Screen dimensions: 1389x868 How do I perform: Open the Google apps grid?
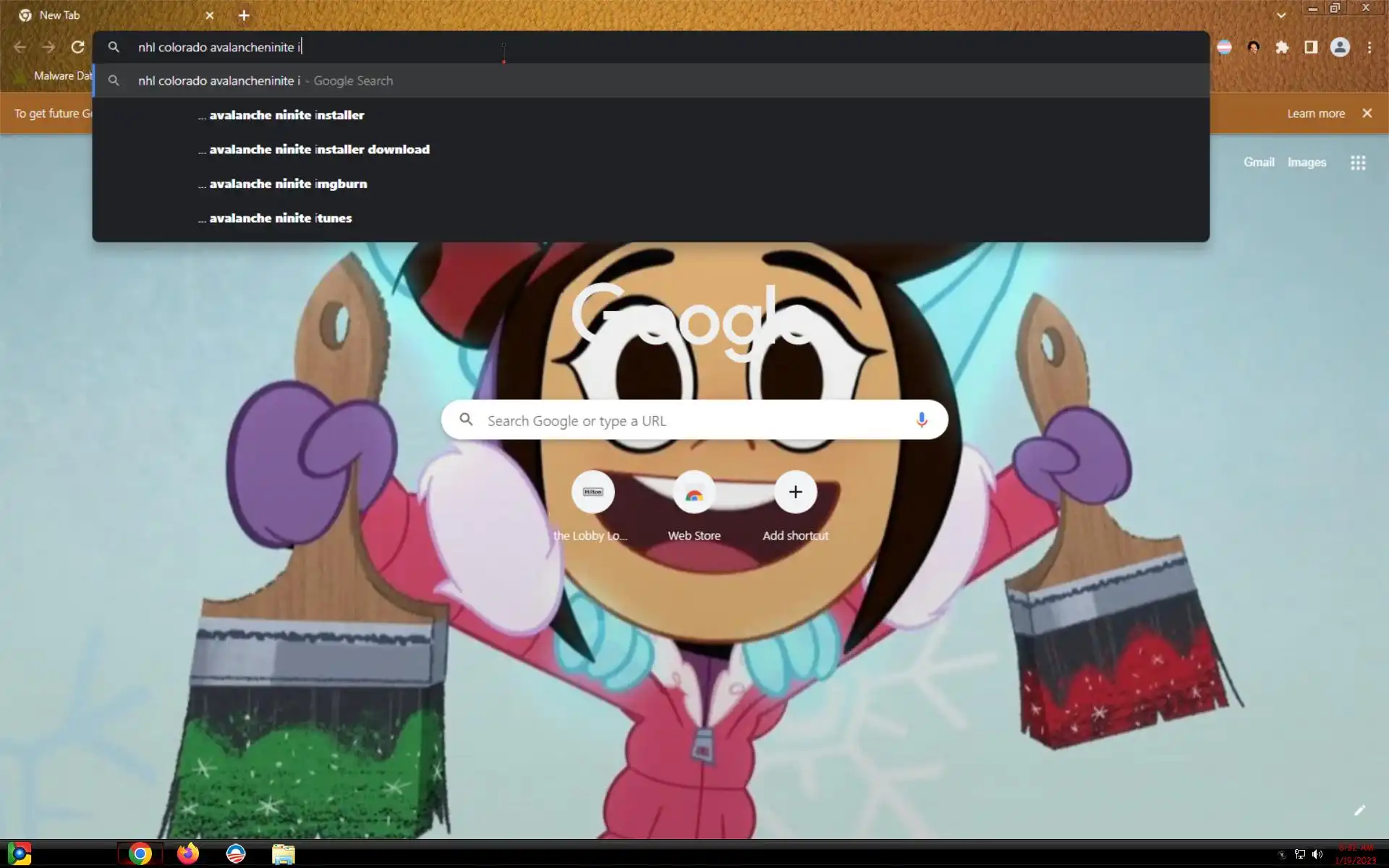click(x=1358, y=163)
